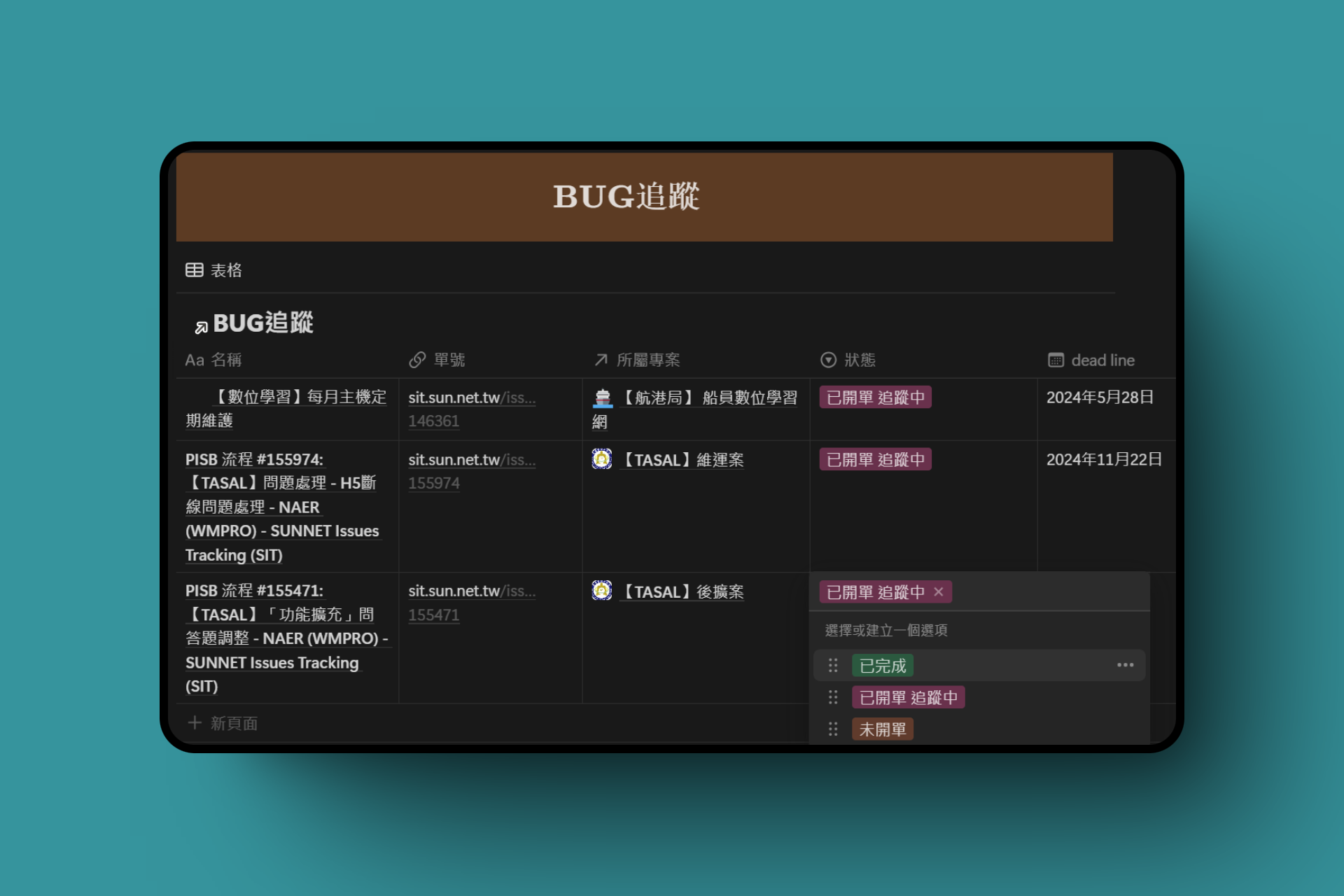
Task: Open the sit.sun.net.tw link ending 146361
Action: (472, 409)
